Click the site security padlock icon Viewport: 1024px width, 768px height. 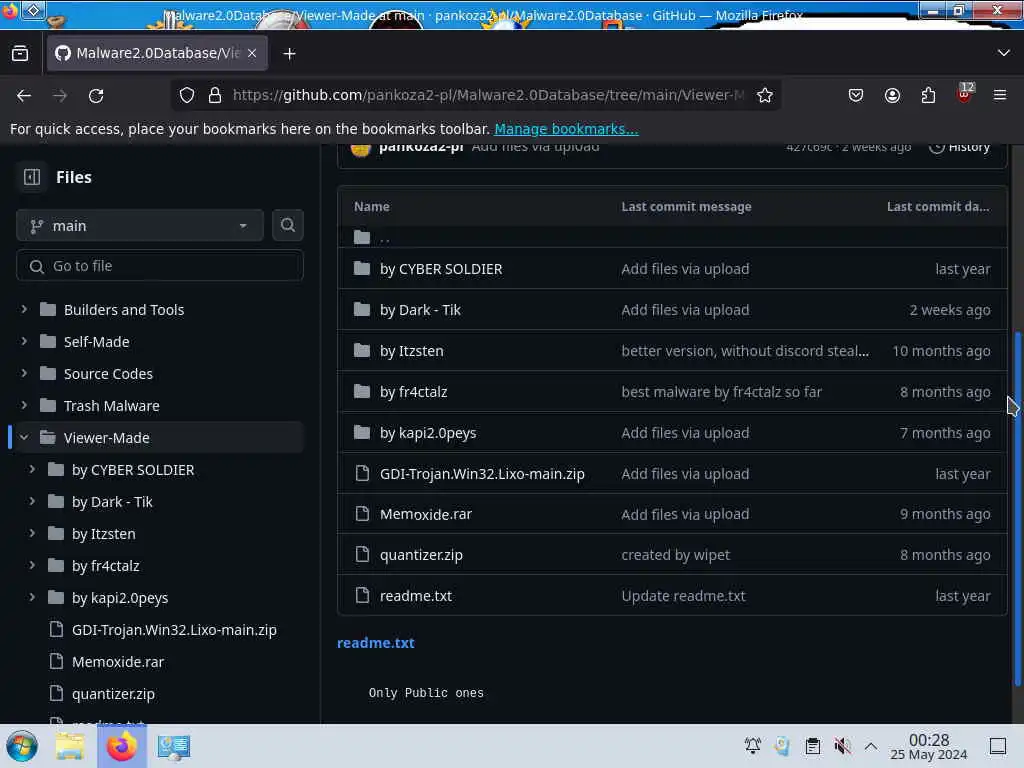point(215,95)
